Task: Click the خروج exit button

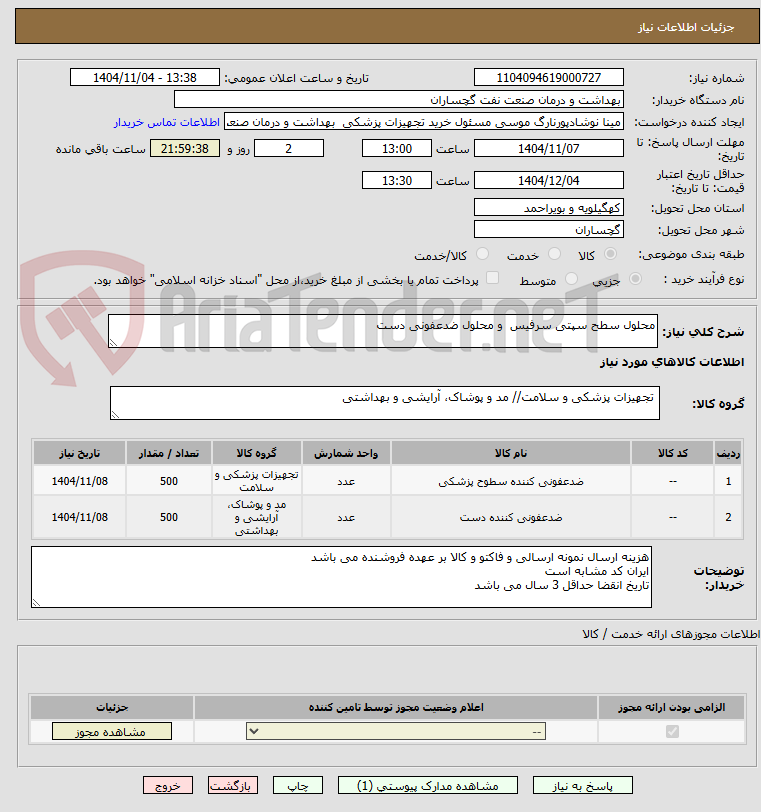Action: [x=168, y=785]
